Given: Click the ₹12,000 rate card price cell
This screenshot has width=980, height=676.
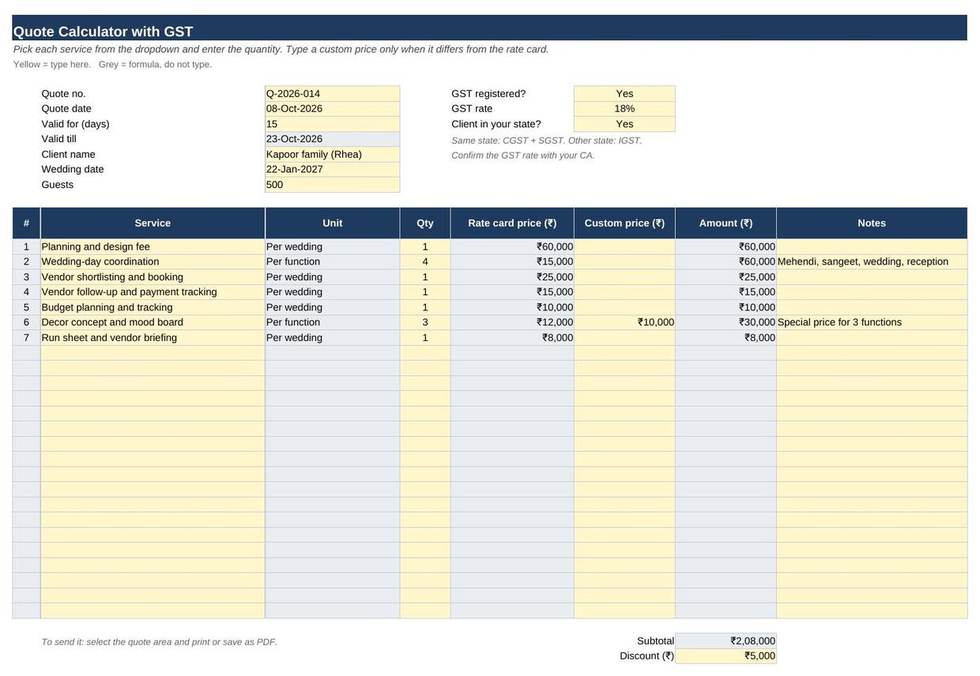Looking at the screenshot, I should (512, 322).
